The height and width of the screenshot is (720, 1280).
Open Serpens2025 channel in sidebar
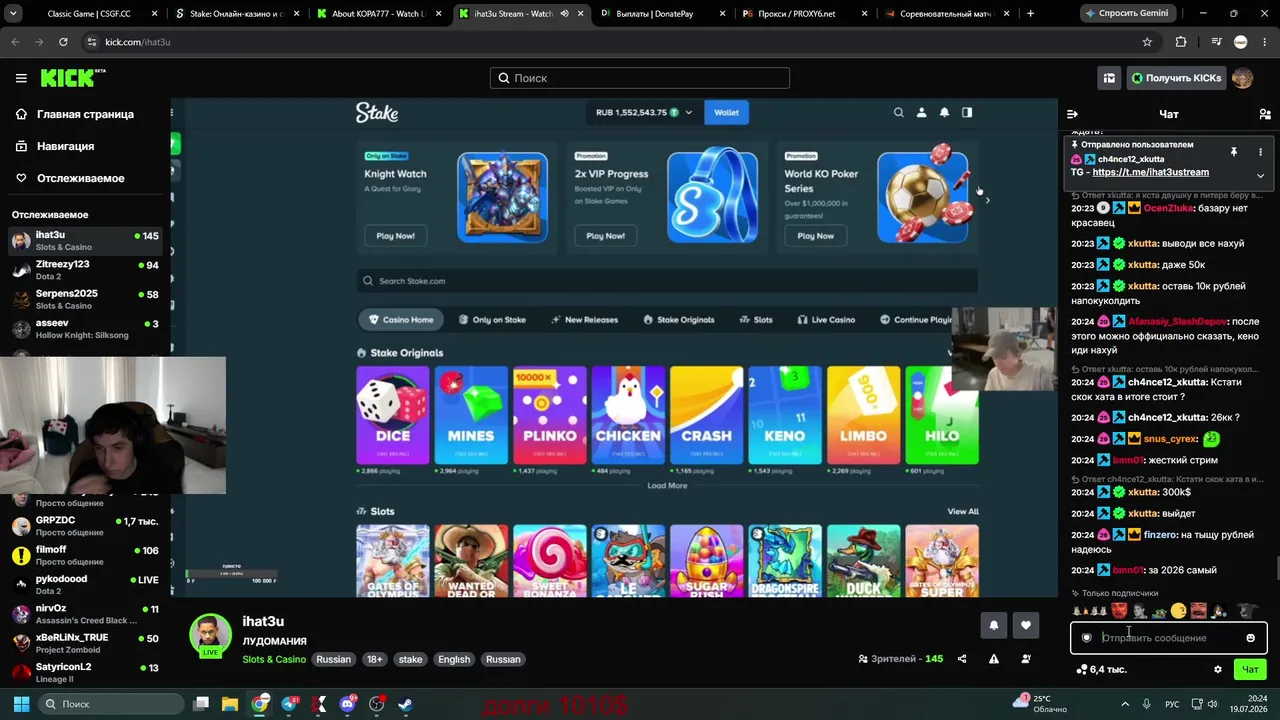coord(85,299)
